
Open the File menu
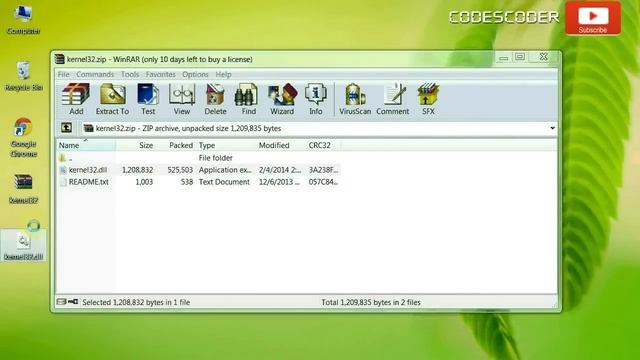64,74
